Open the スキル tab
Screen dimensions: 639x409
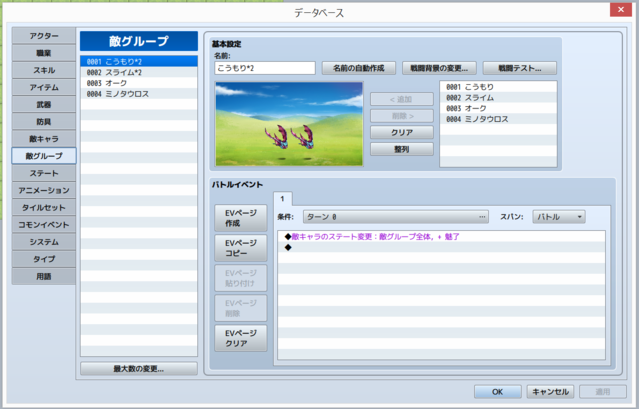point(44,70)
